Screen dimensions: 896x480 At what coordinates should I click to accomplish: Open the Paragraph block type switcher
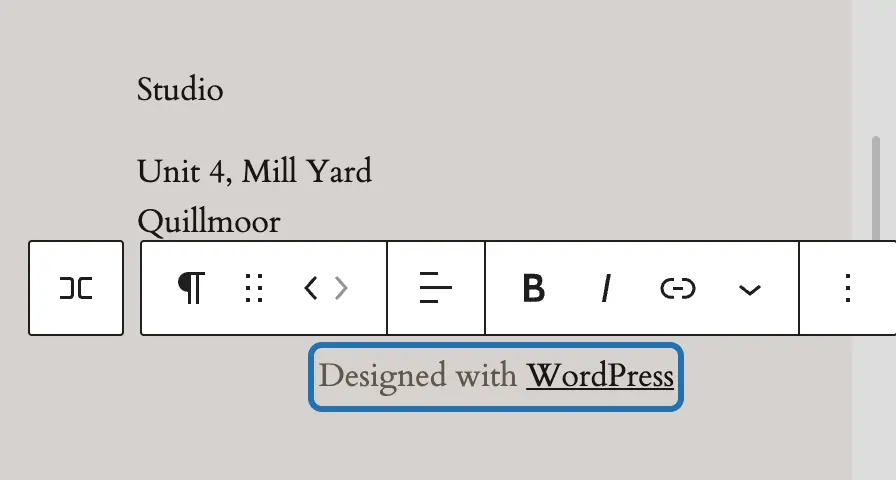coord(191,288)
